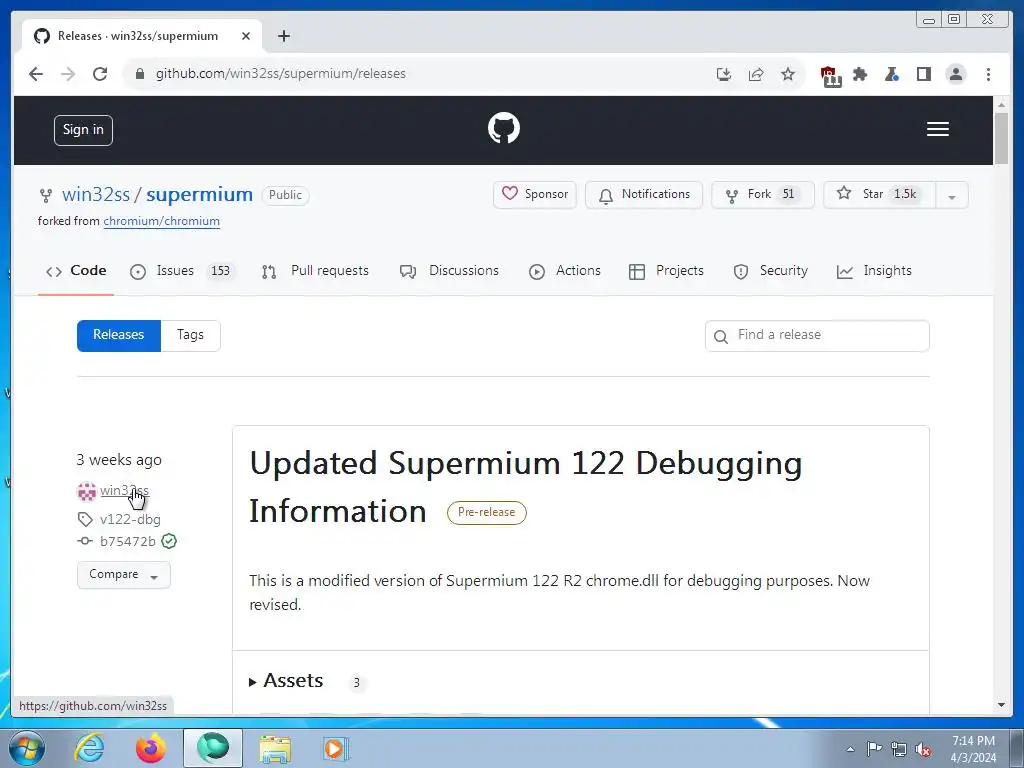This screenshot has width=1024, height=768.
Task: Toggle the browser side panel
Action: point(923,74)
